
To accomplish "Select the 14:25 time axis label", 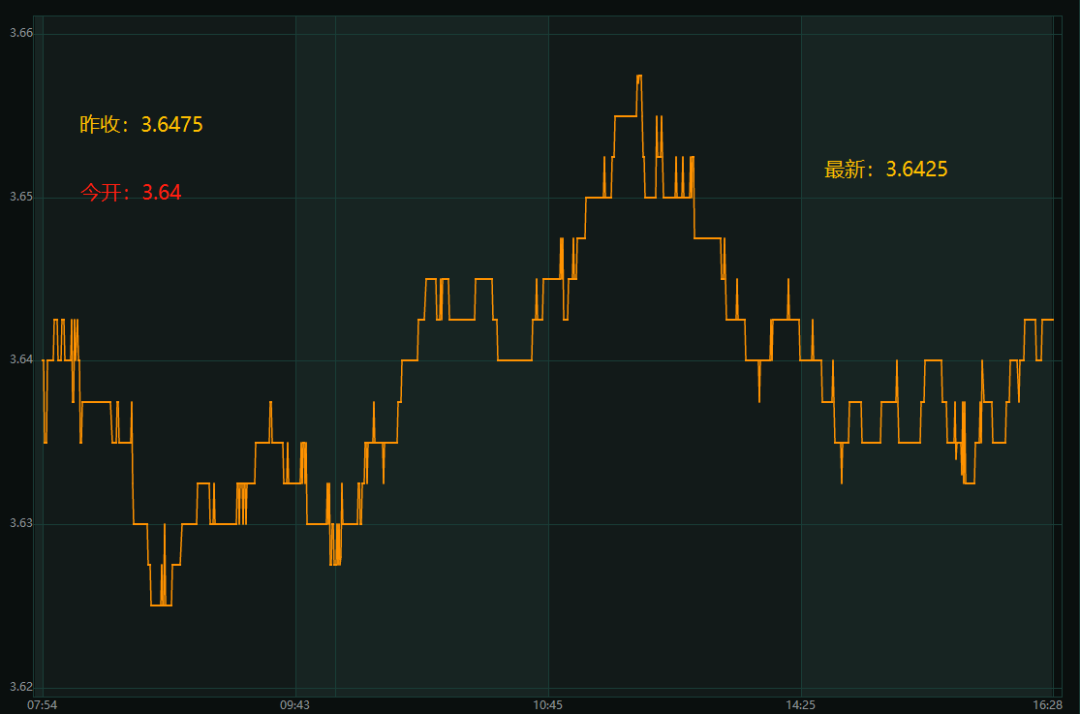I will click(801, 705).
